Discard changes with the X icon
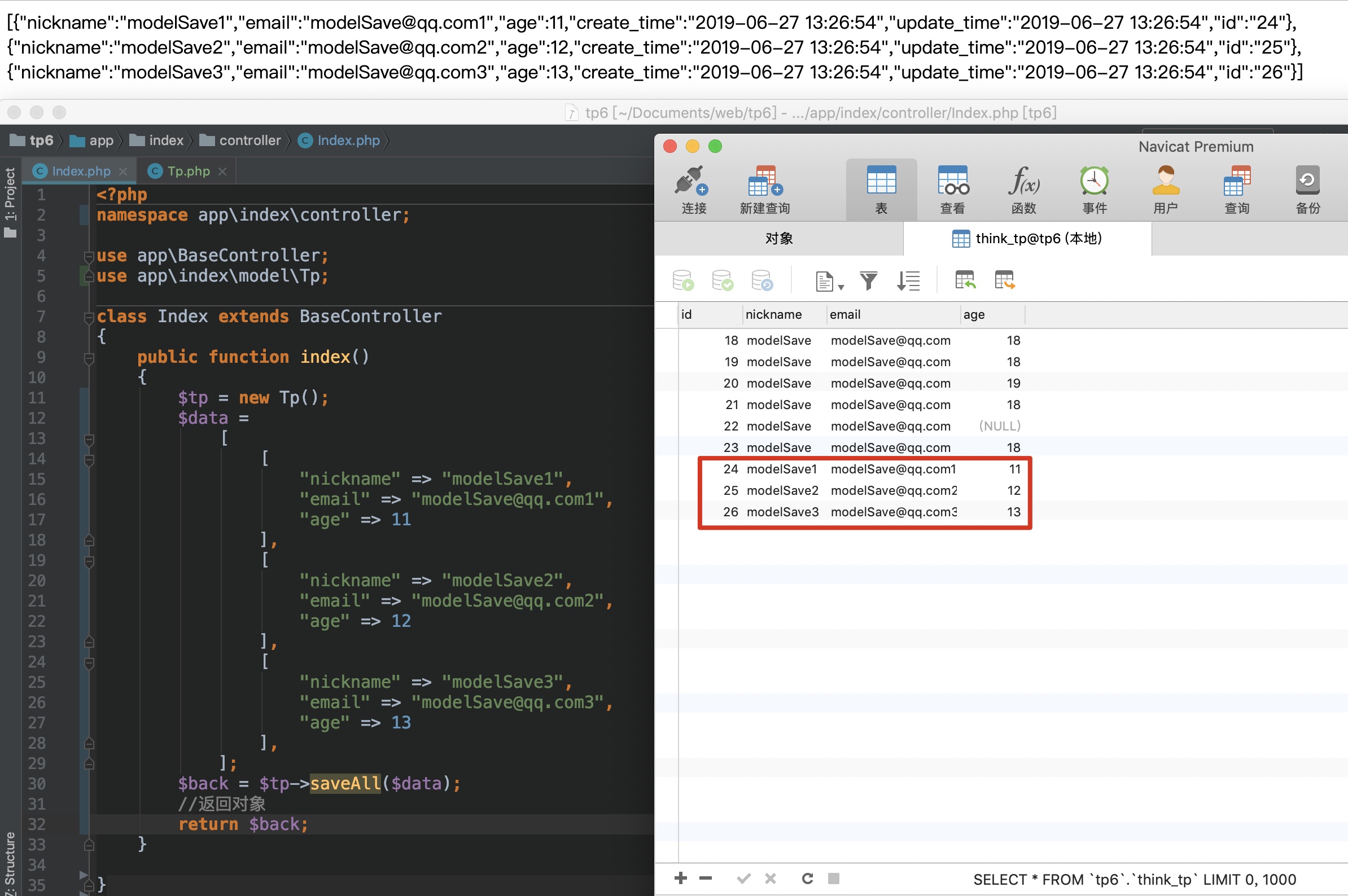 coord(770,879)
